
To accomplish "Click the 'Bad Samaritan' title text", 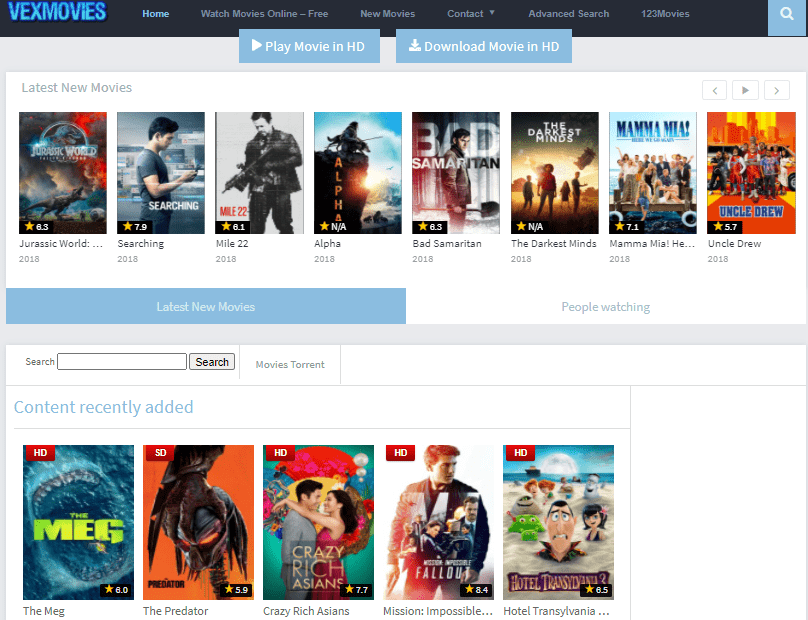I will (447, 243).
